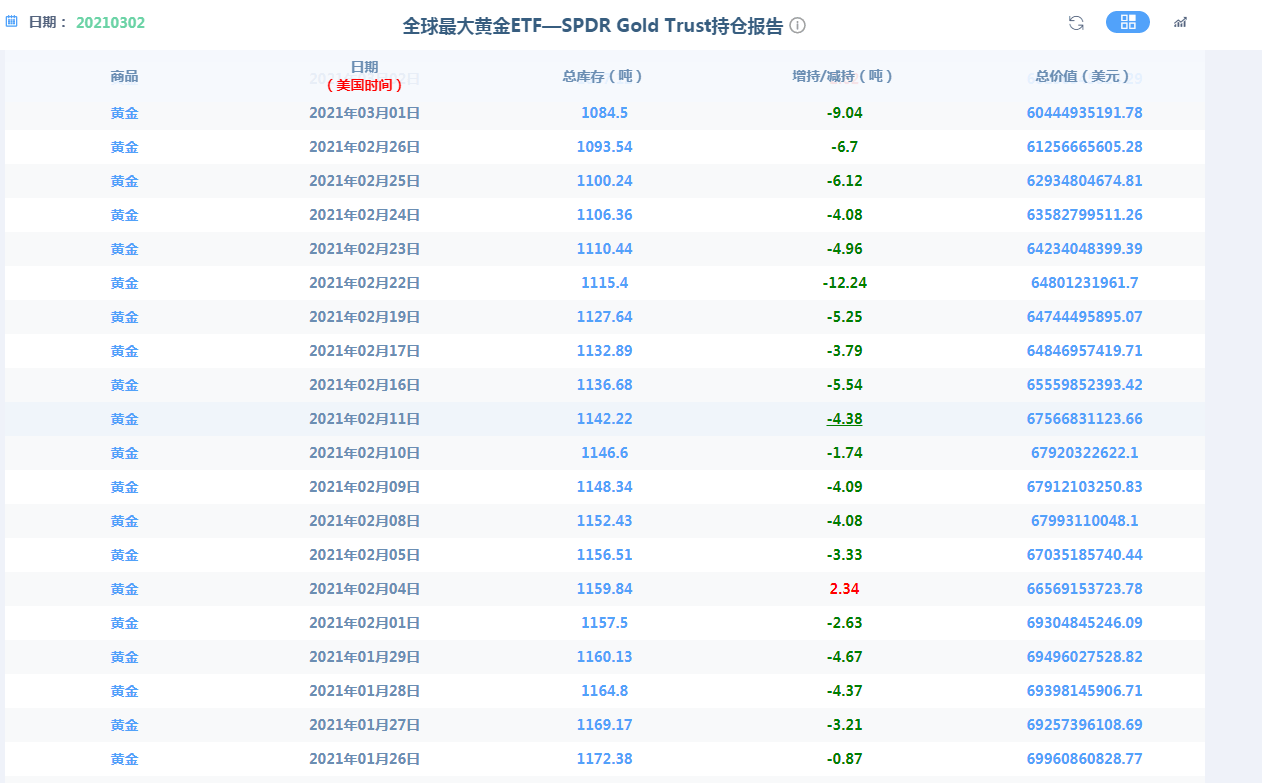Click total value 60444935191.78
The width and height of the screenshot is (1262, 783).
tap(1084, 113)
